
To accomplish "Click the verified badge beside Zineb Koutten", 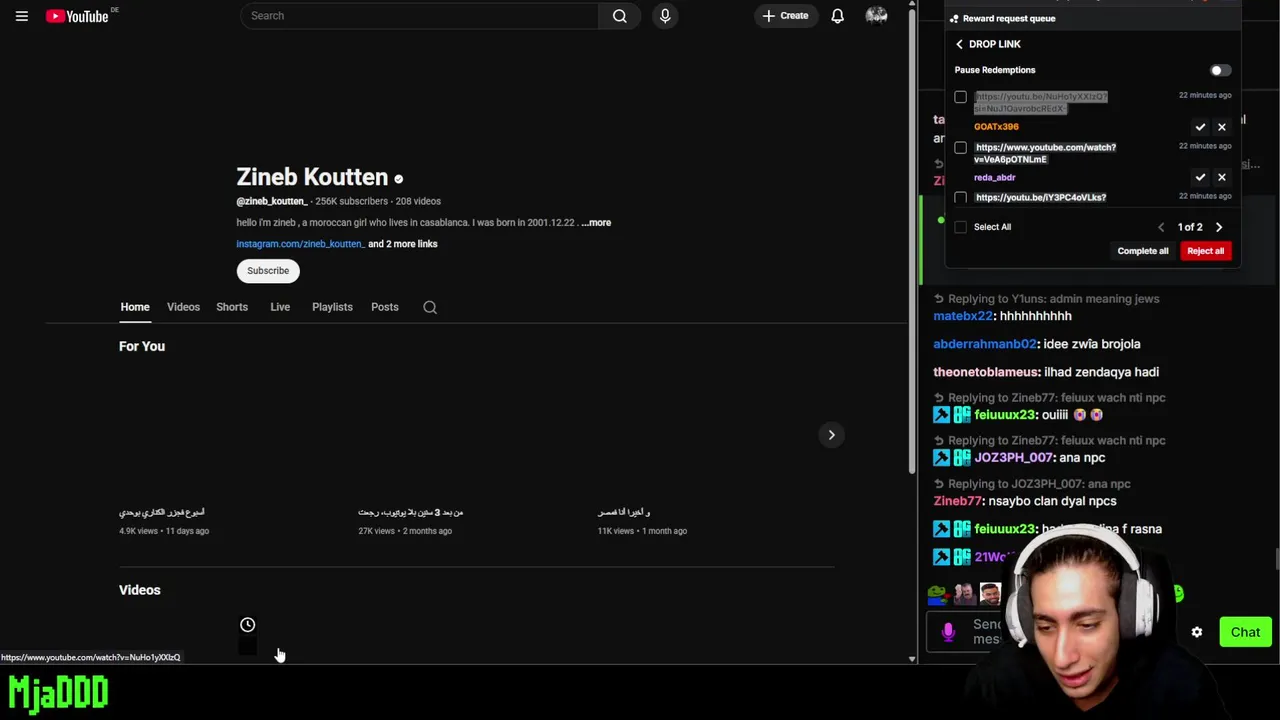I will [x=398, y=179].
